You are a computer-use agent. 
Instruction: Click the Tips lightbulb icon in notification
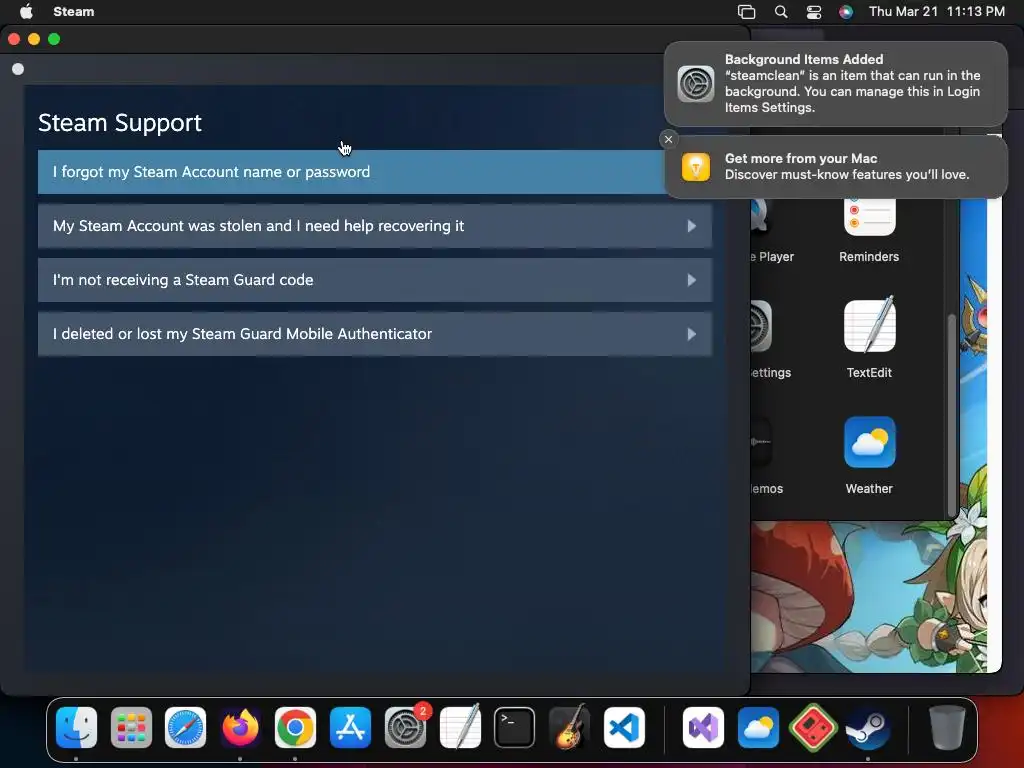click(x=696, y=167)
